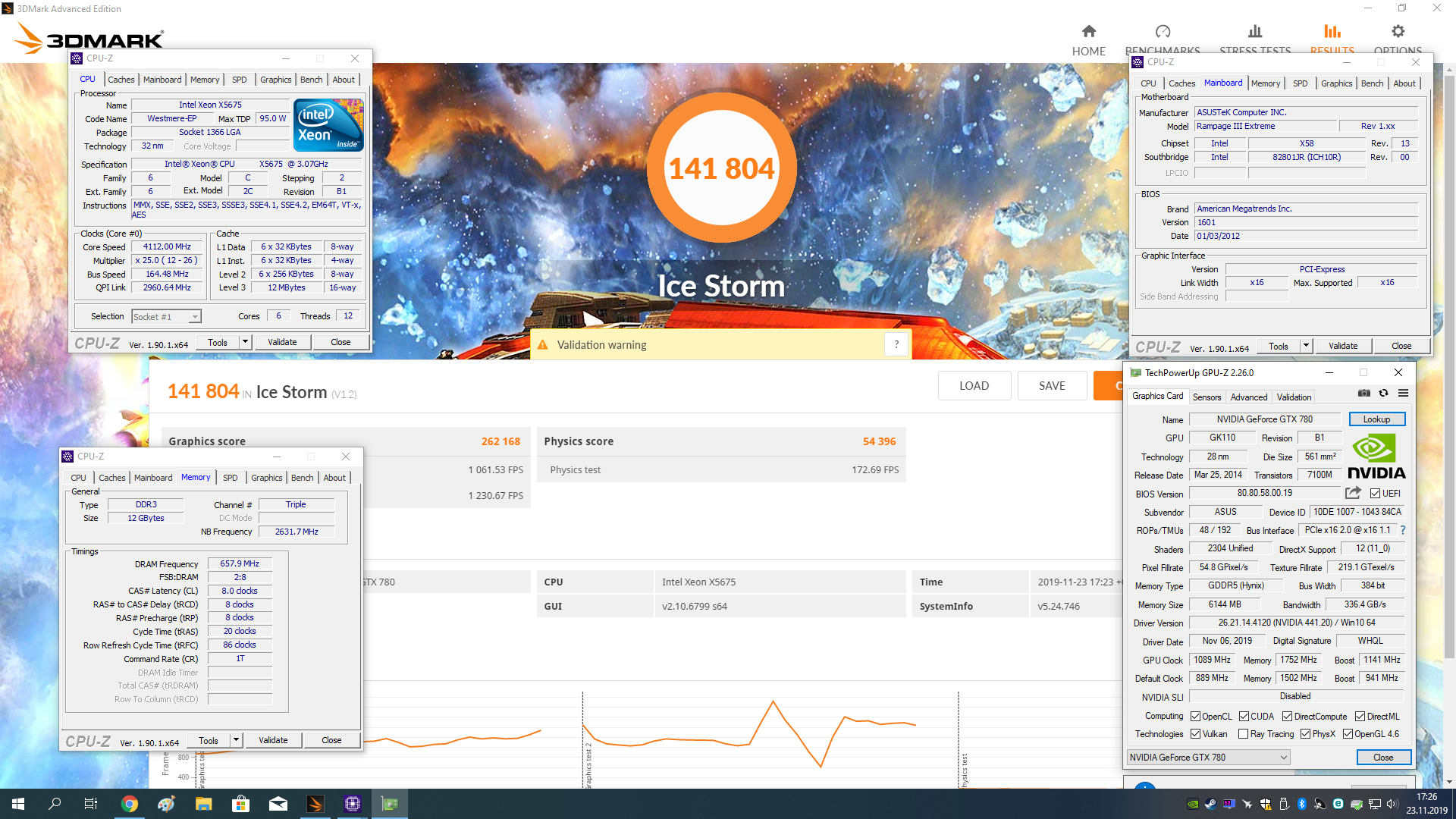Click the GPU-Z refresh icon
1456x819 pixels.
click(1383, 393)
